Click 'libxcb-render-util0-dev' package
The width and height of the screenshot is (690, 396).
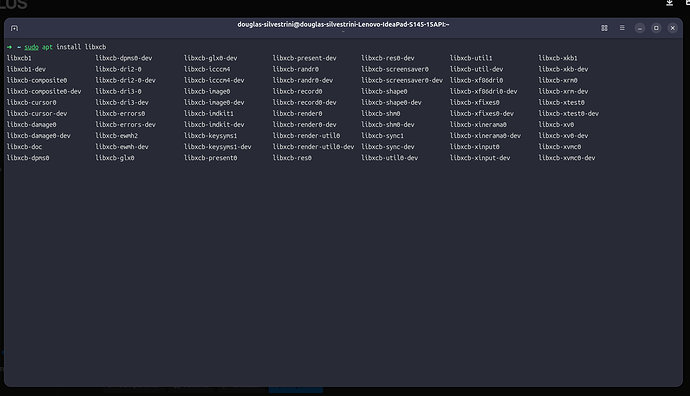coord(313,147)
